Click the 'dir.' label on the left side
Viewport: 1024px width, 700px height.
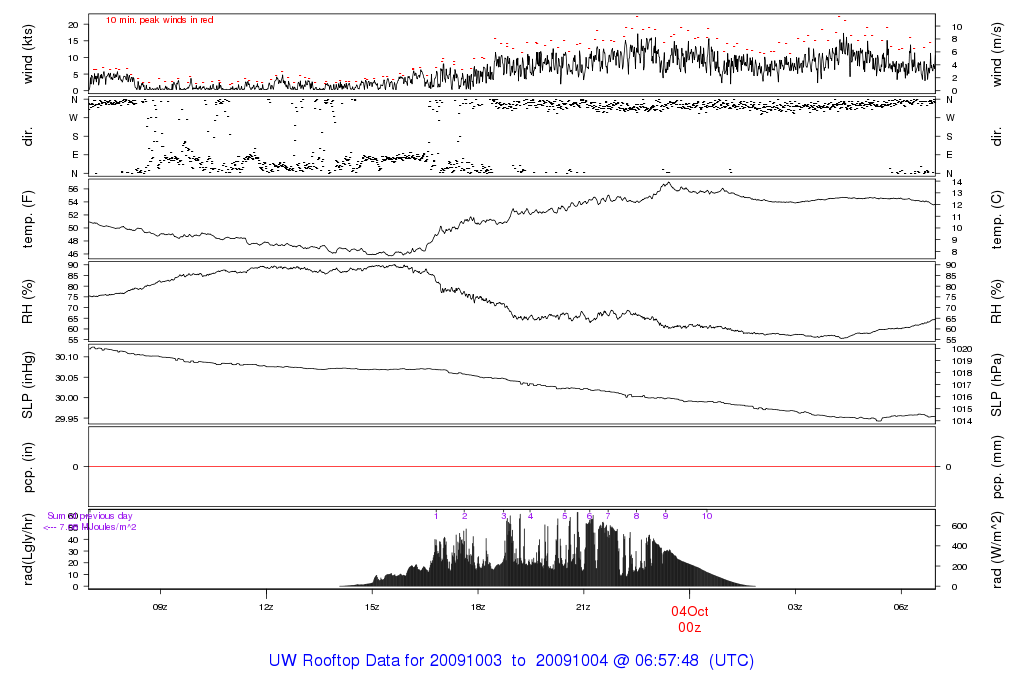27,136
